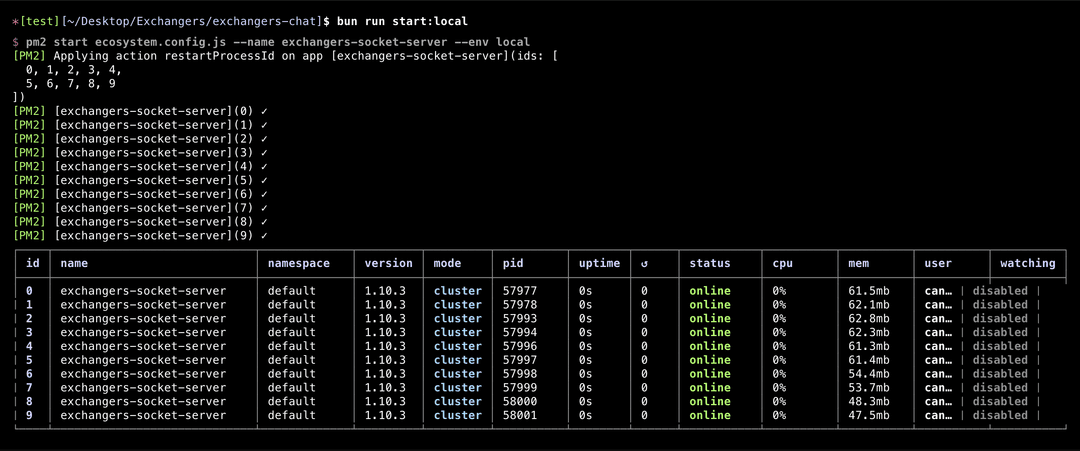1080x451 pixels.
Task: Click the 'pid' column header
Action: (x=513, y=263)
